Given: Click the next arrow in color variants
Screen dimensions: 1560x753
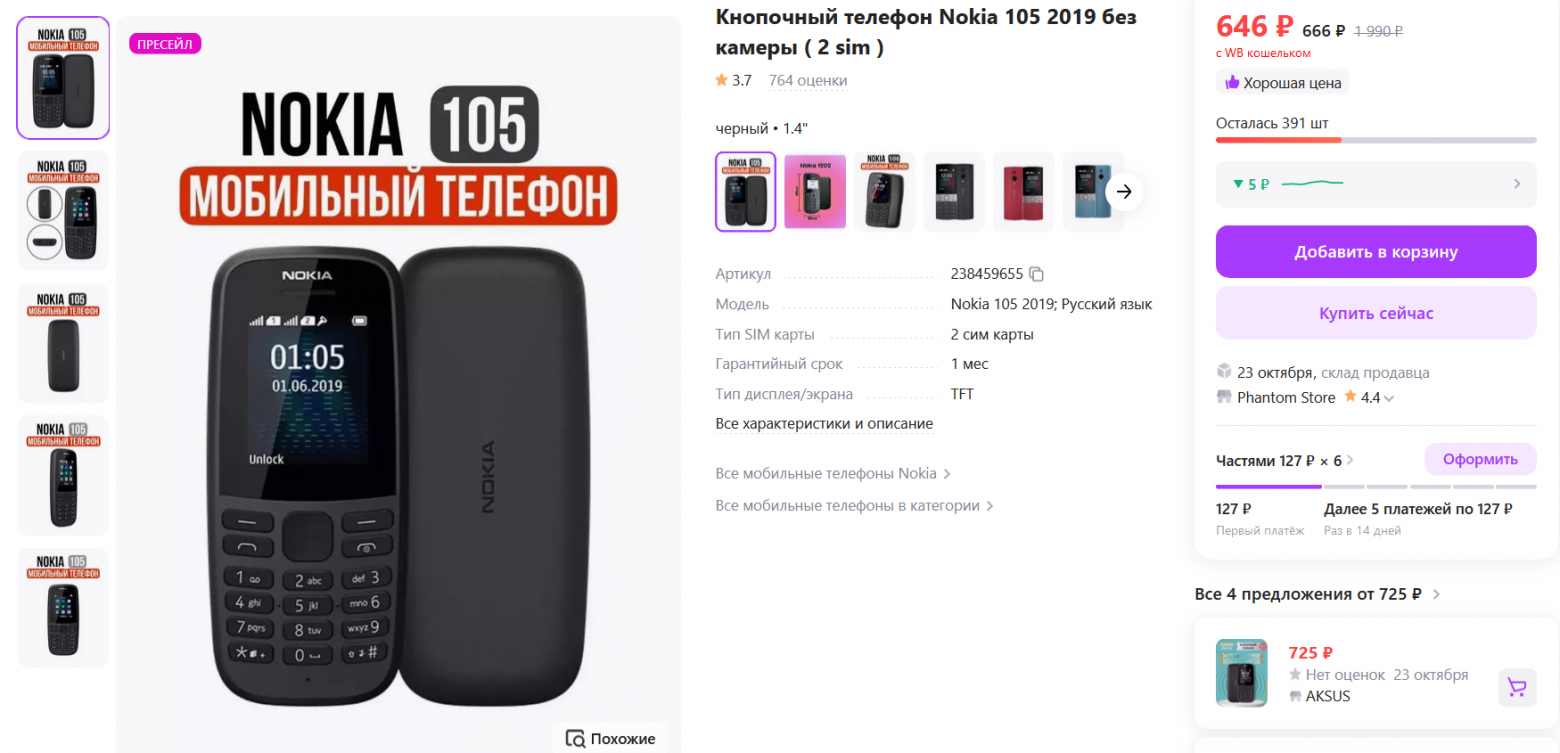Looking at the screenshot, I should (1124, 192).
